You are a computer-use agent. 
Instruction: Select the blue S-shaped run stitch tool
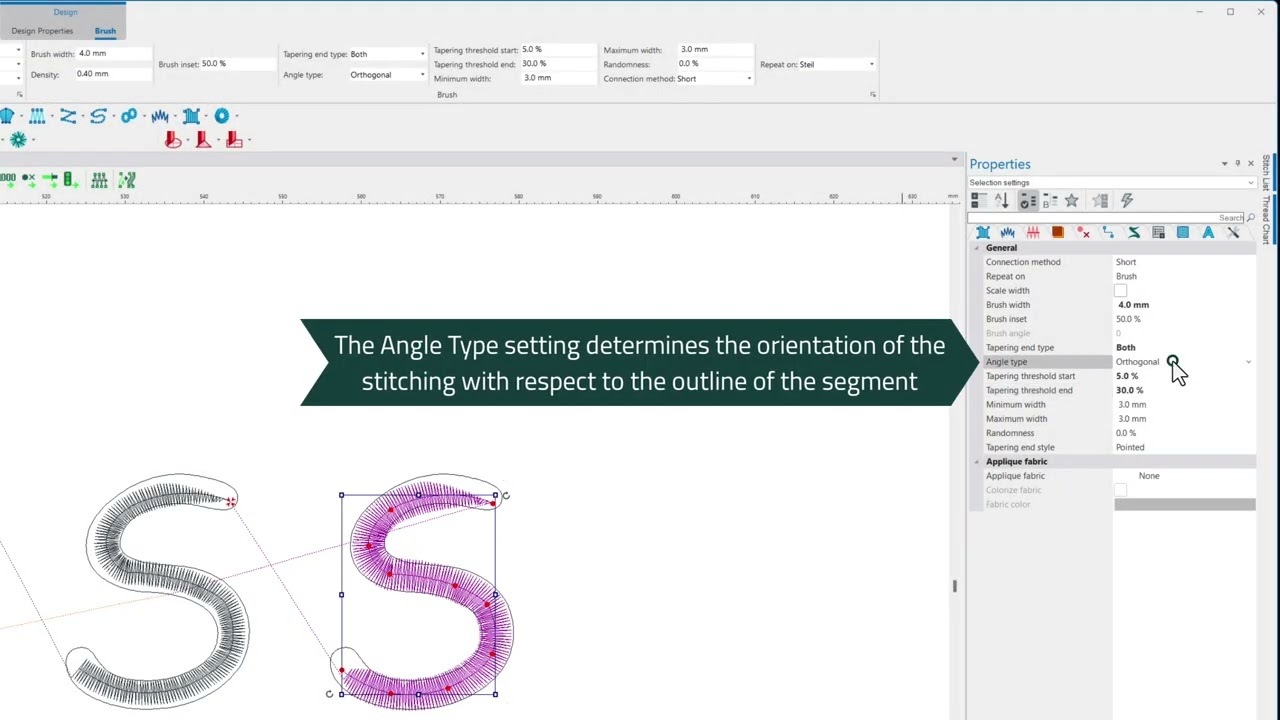pos(98,117)
